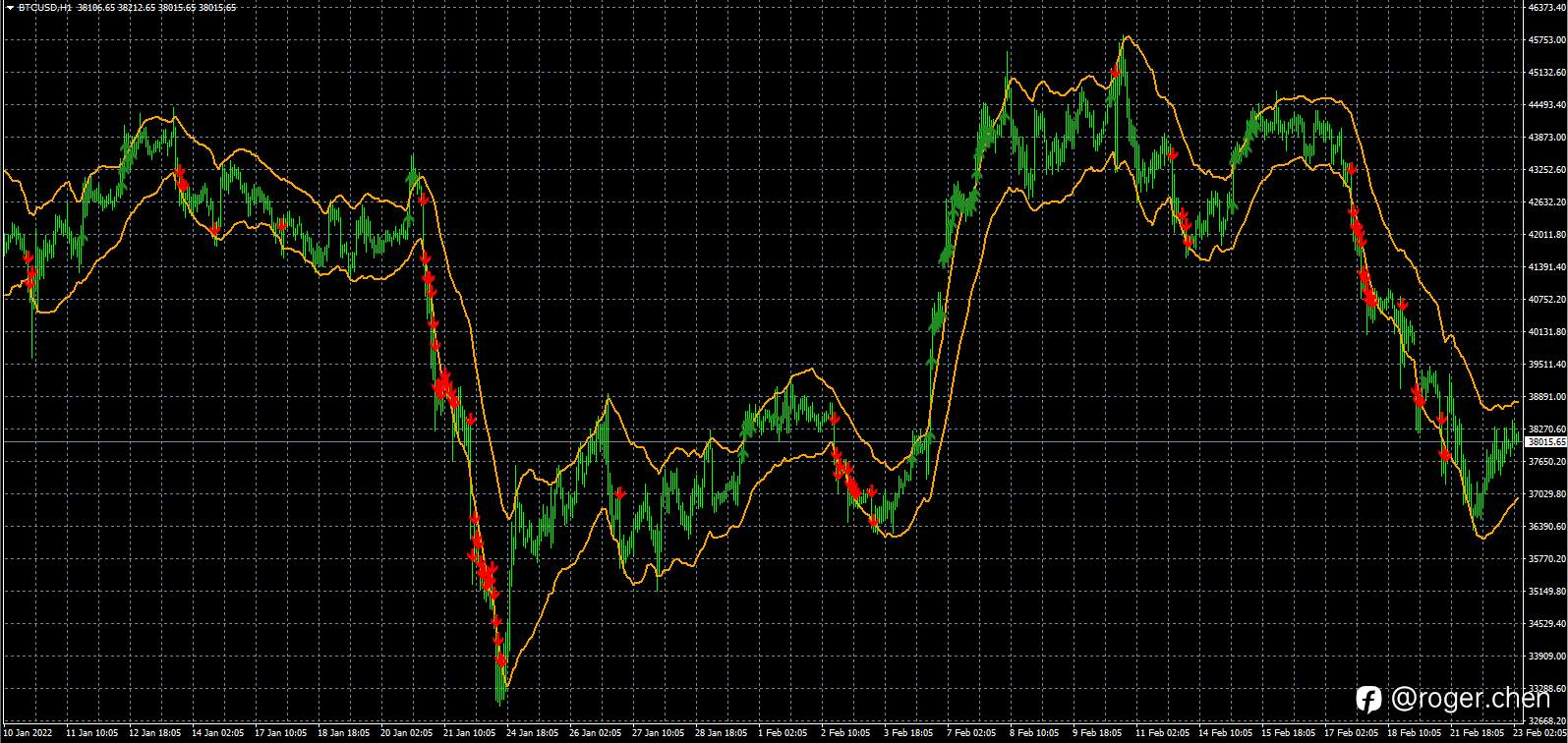Click price axis value 42011.80
1568x743 pixels.
pos(1546,234)
